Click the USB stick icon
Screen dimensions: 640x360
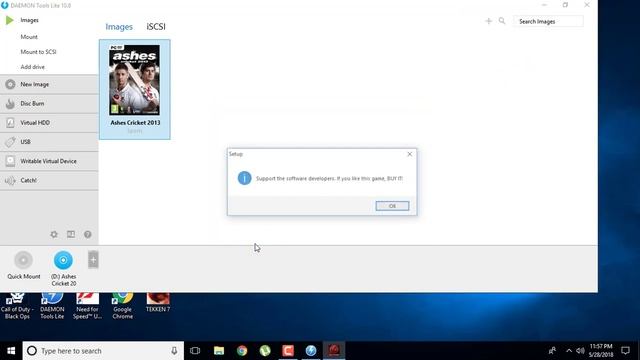[x=10, y=142]
